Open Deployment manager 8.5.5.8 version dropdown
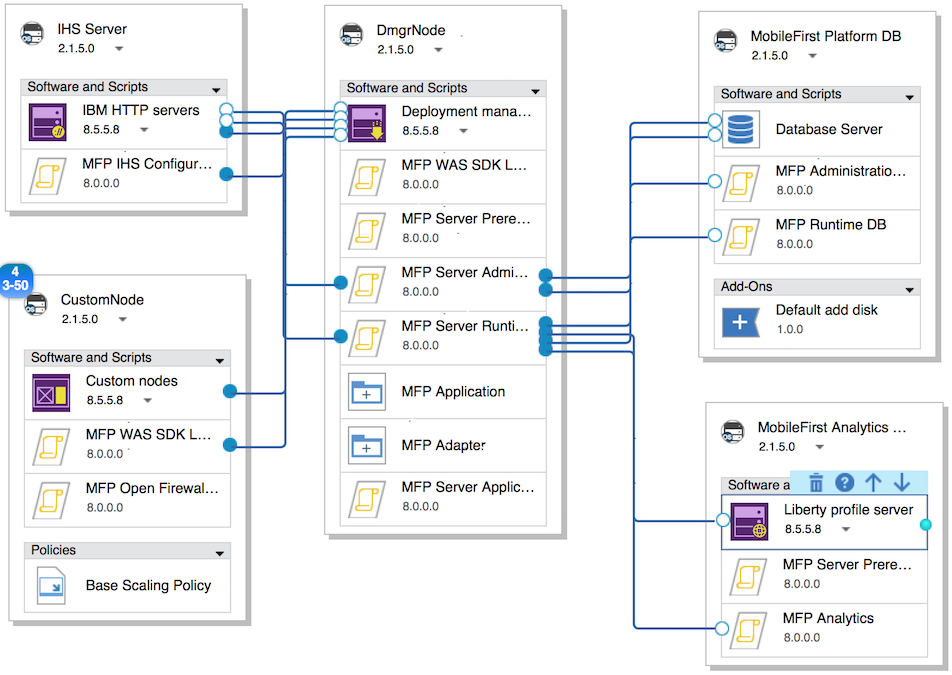 pos(463,131)
